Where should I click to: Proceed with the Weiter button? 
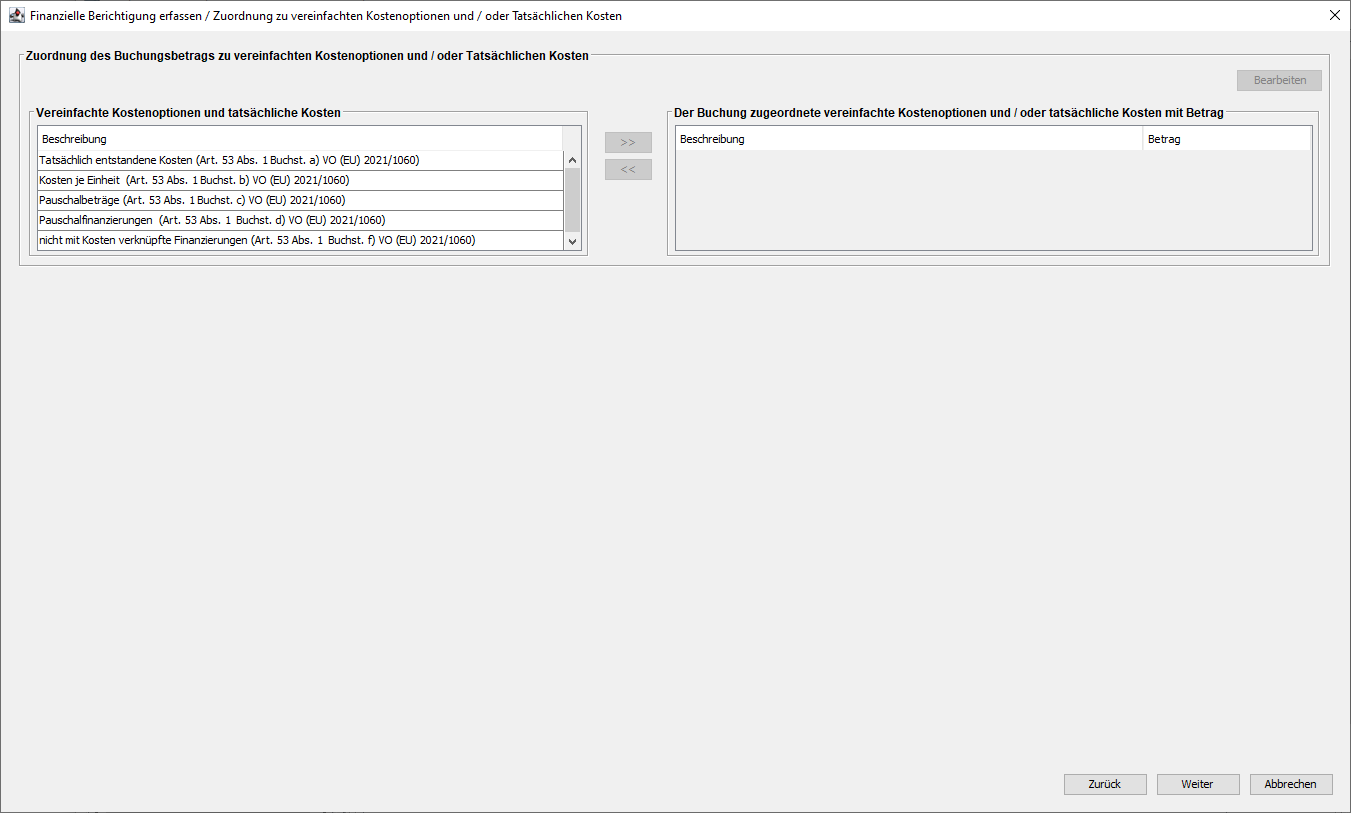tap(1197, 785)
